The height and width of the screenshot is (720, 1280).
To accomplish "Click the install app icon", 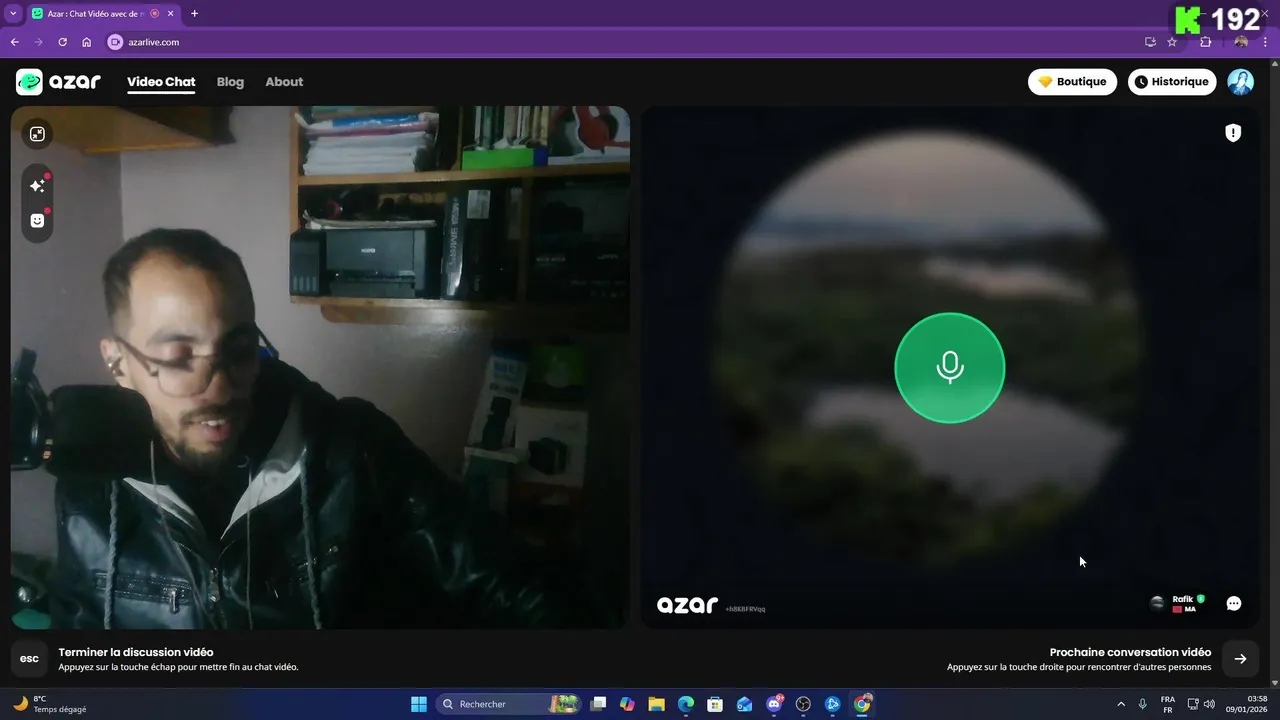I will point(1150,42).
